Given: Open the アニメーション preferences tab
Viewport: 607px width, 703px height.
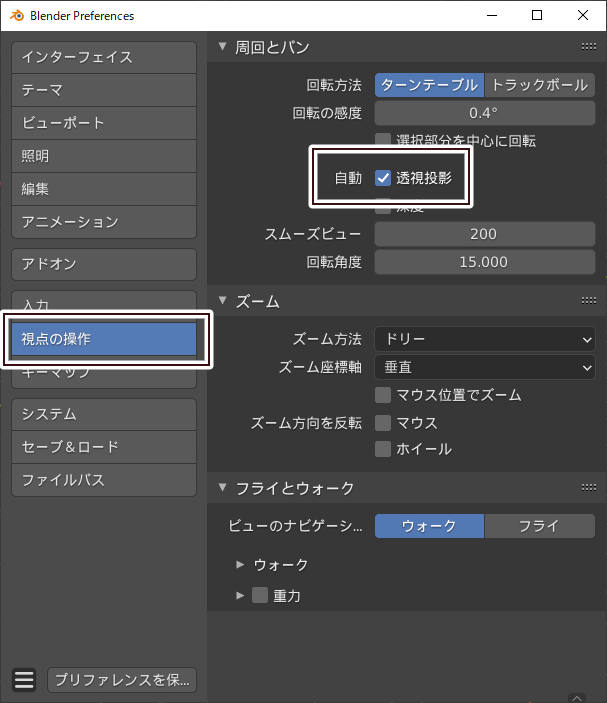Looking at the screenshot, I should (x=104, y=222).
